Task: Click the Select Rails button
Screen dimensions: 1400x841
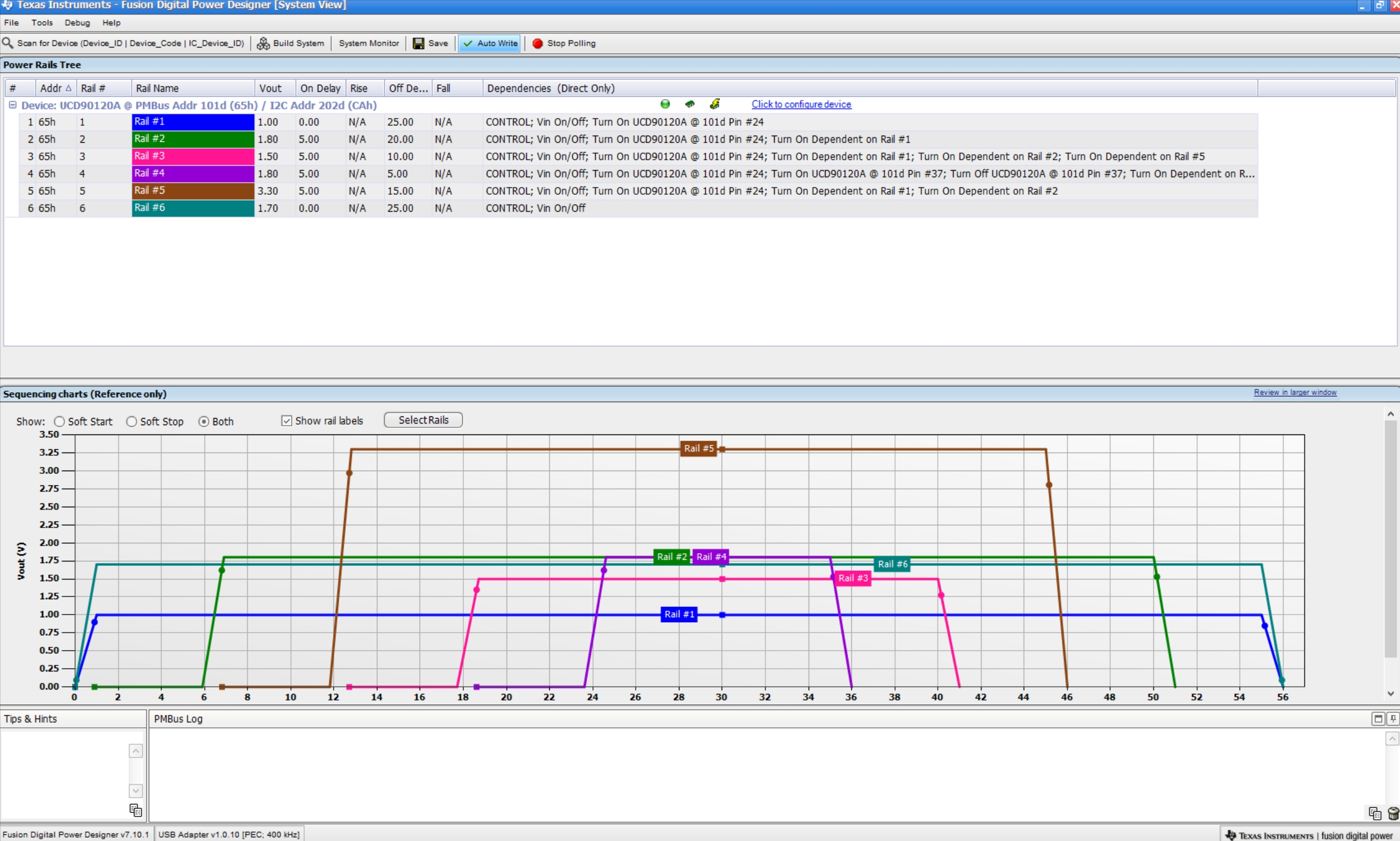Action: point(423,420)
